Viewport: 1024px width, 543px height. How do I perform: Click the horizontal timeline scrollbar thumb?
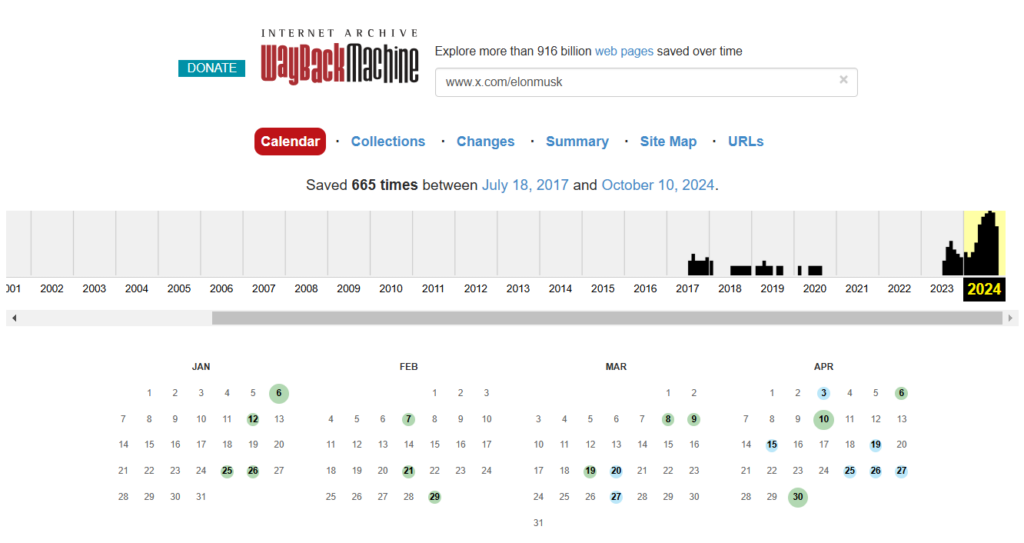tap(606, 318)
